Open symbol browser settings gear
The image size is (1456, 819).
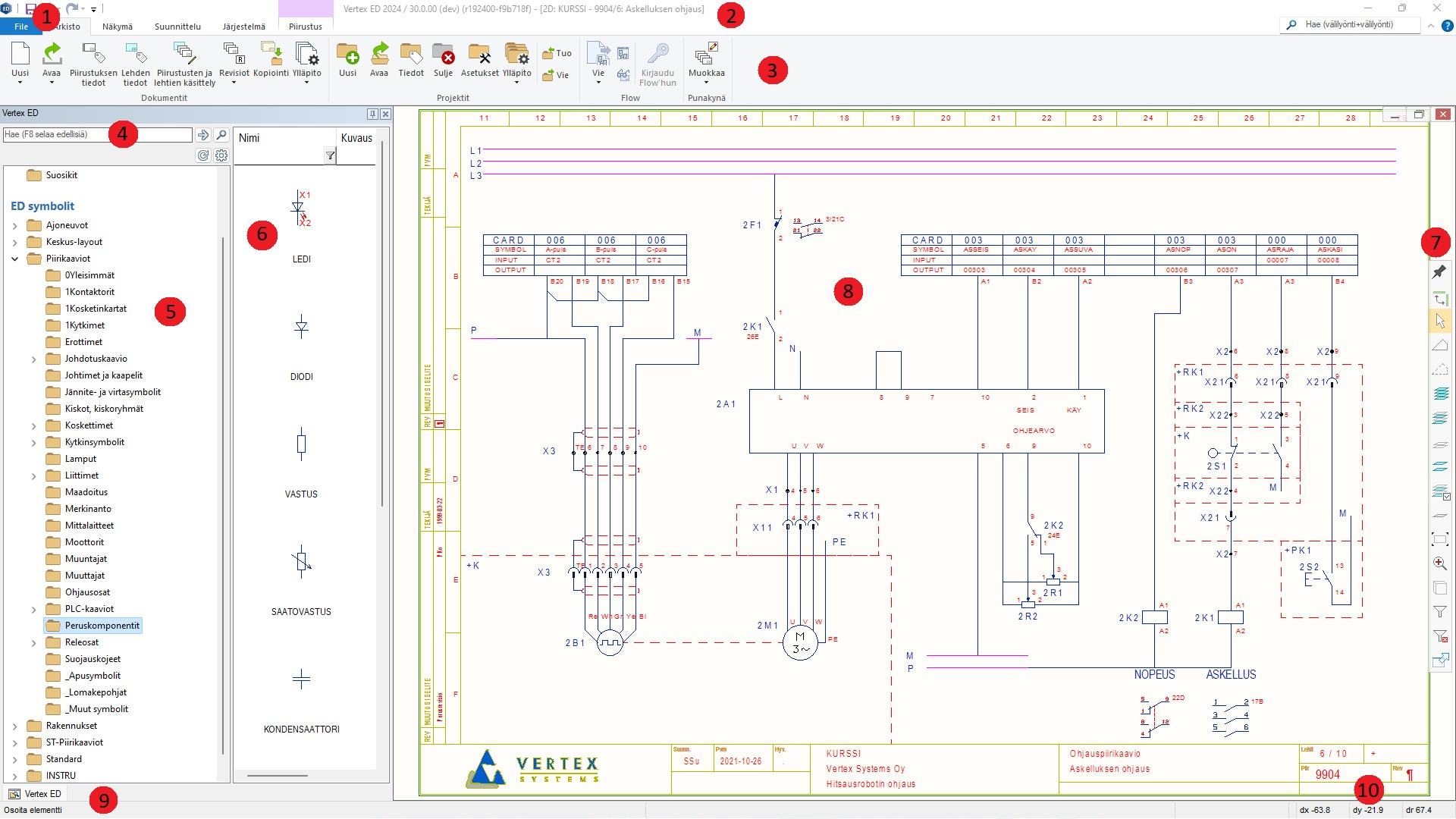click(221, 155)
